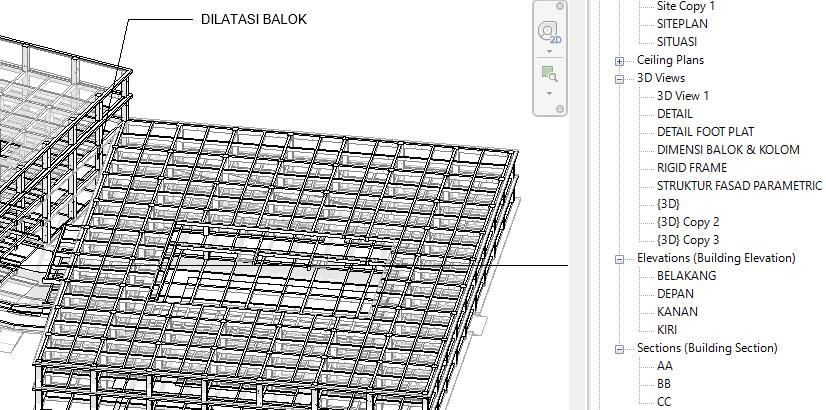
Task: Open the SITEPLAN view
Action: coord(682,24)
